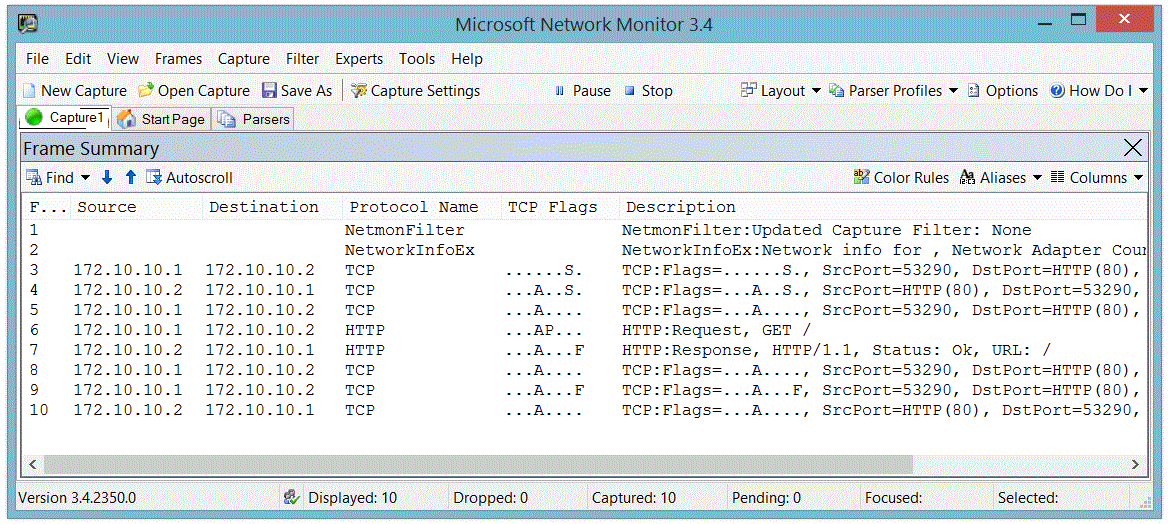1168x524 pixels.
Task: Click the Save As floppy disk icon
Action: tap(270, 91)
